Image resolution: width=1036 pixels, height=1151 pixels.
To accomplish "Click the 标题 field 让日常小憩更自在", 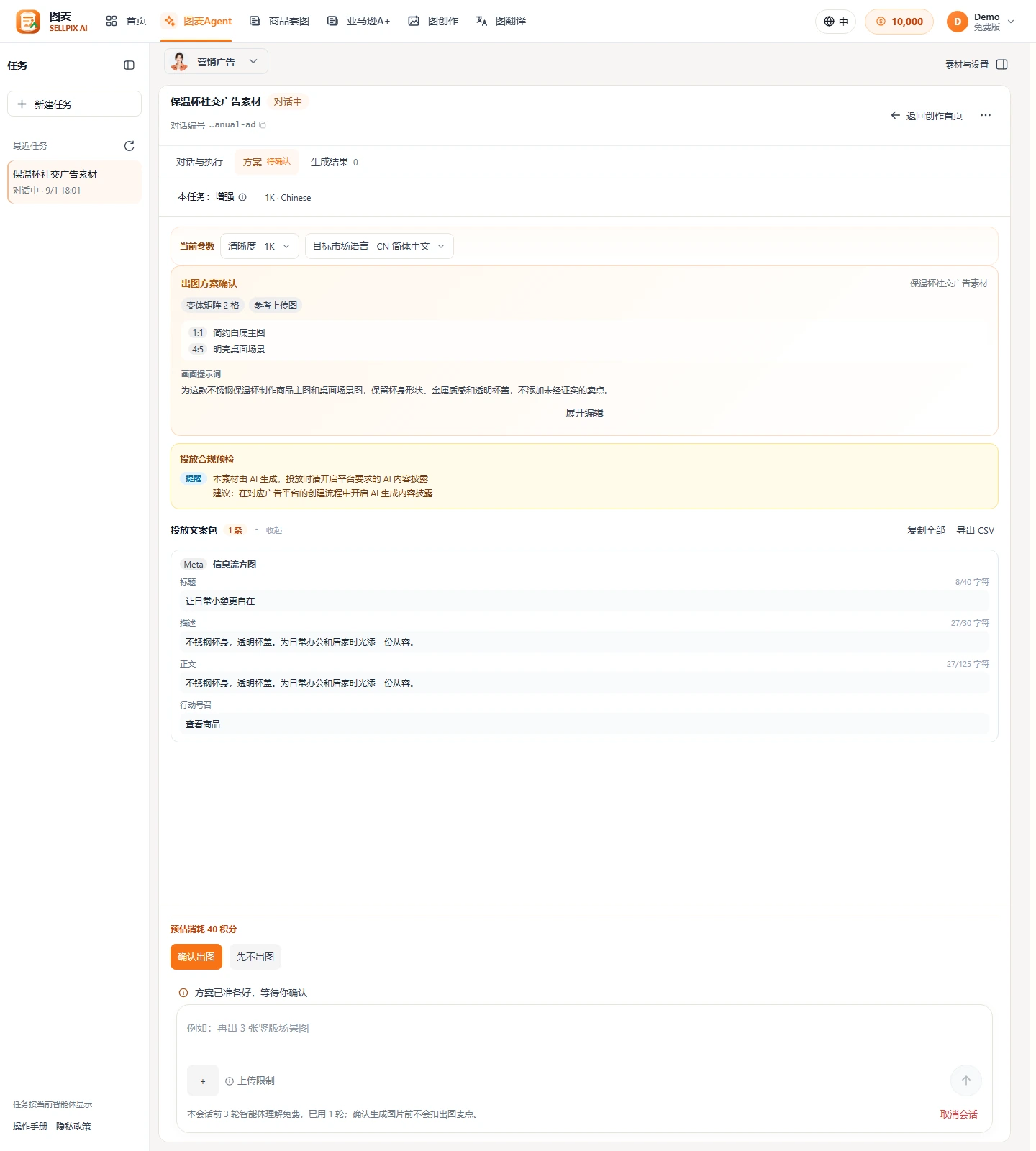I will [584, 601].
